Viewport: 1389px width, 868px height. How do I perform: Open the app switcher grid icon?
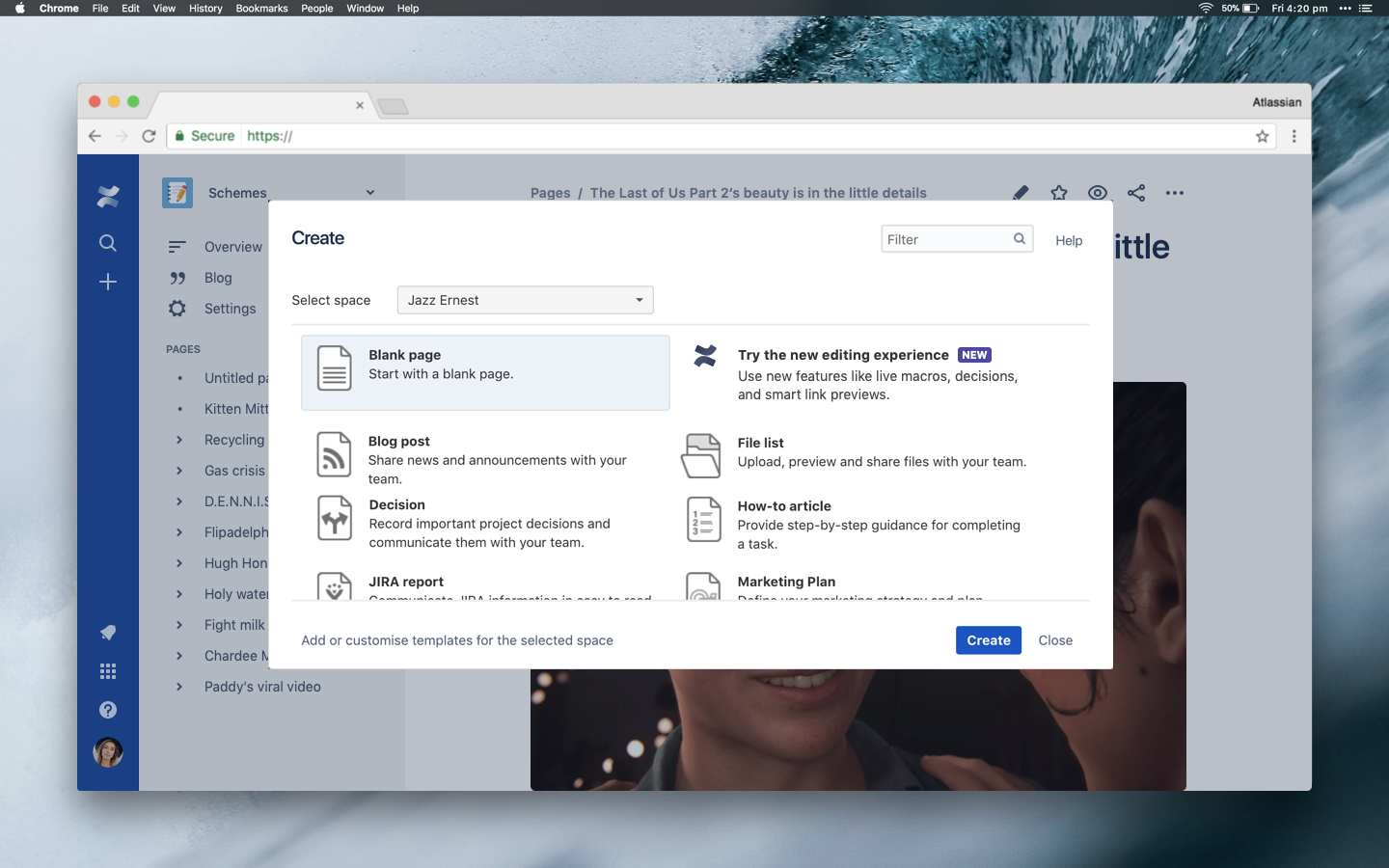coord(108,671)
